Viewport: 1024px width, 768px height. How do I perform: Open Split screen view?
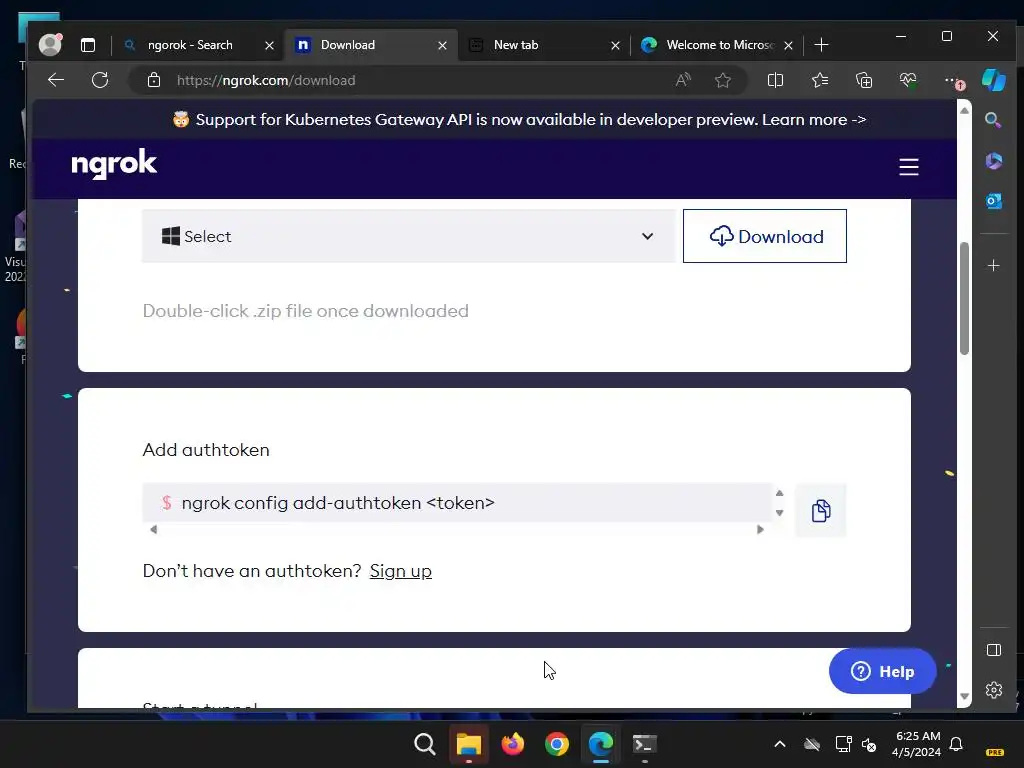[775, 80]
